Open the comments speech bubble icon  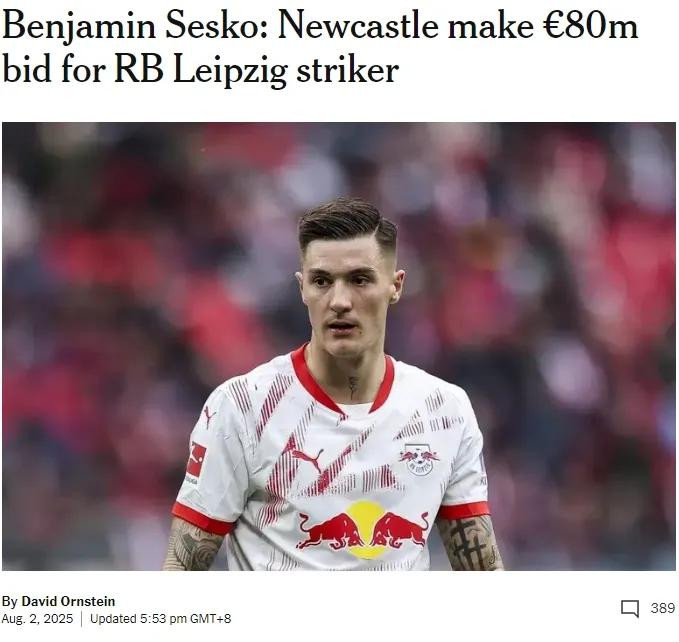pos(630,609)
